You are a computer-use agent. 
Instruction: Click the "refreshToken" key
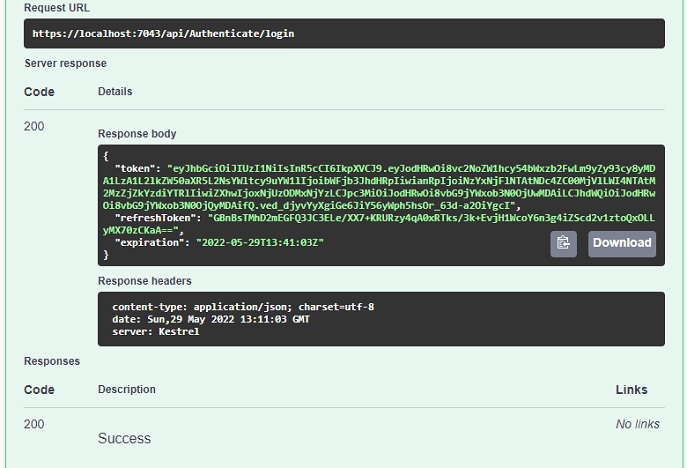pos(158,218)
